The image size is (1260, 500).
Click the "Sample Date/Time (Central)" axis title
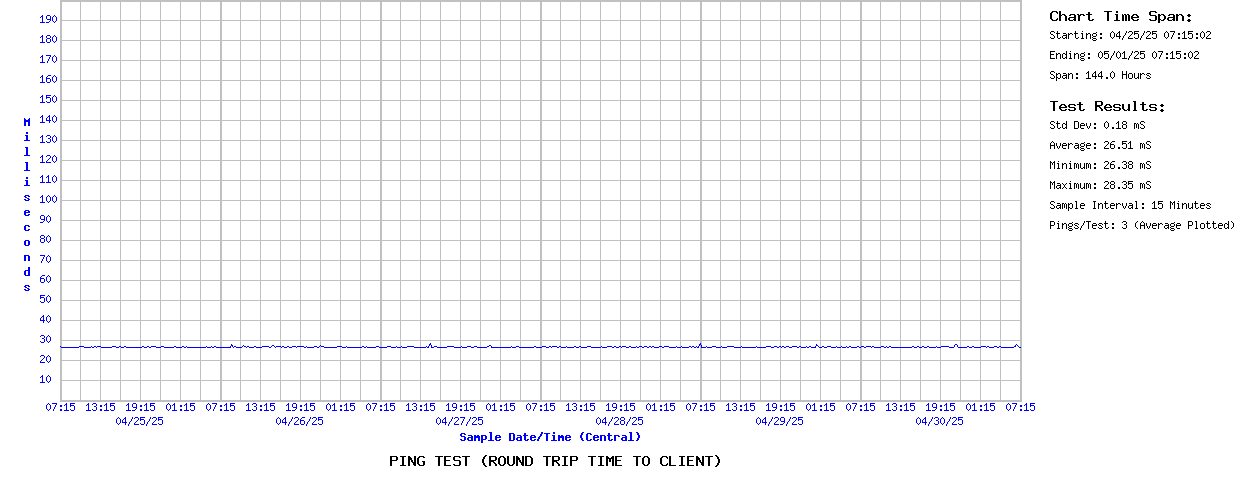click(550, 437)
